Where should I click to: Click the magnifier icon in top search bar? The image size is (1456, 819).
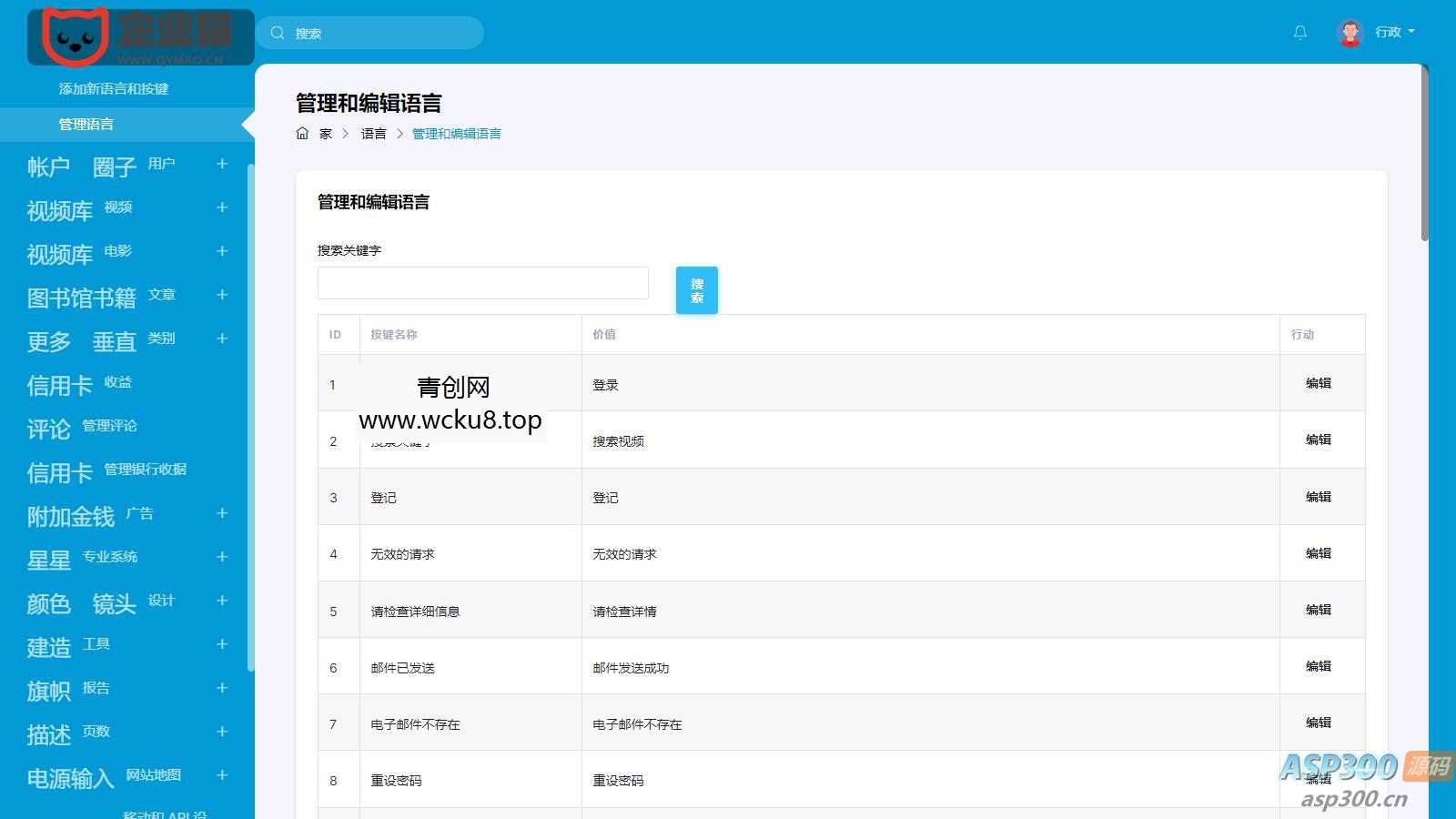(278, 32)
